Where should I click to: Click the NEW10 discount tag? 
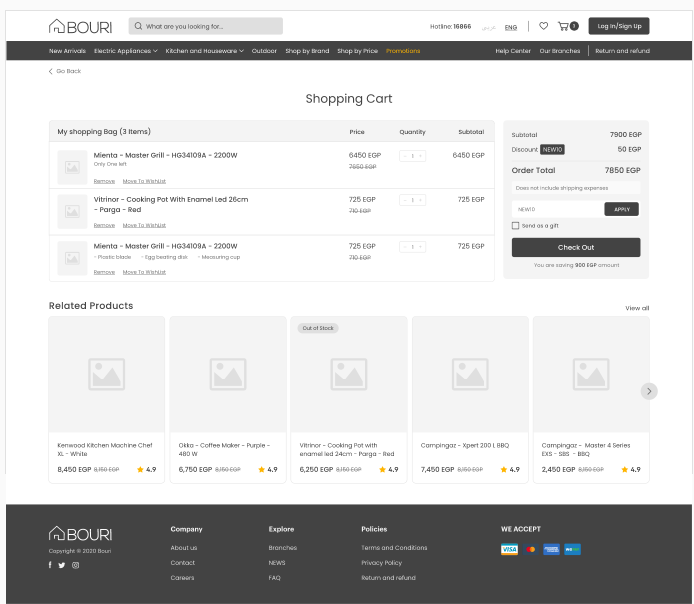[x=552, y=150]
